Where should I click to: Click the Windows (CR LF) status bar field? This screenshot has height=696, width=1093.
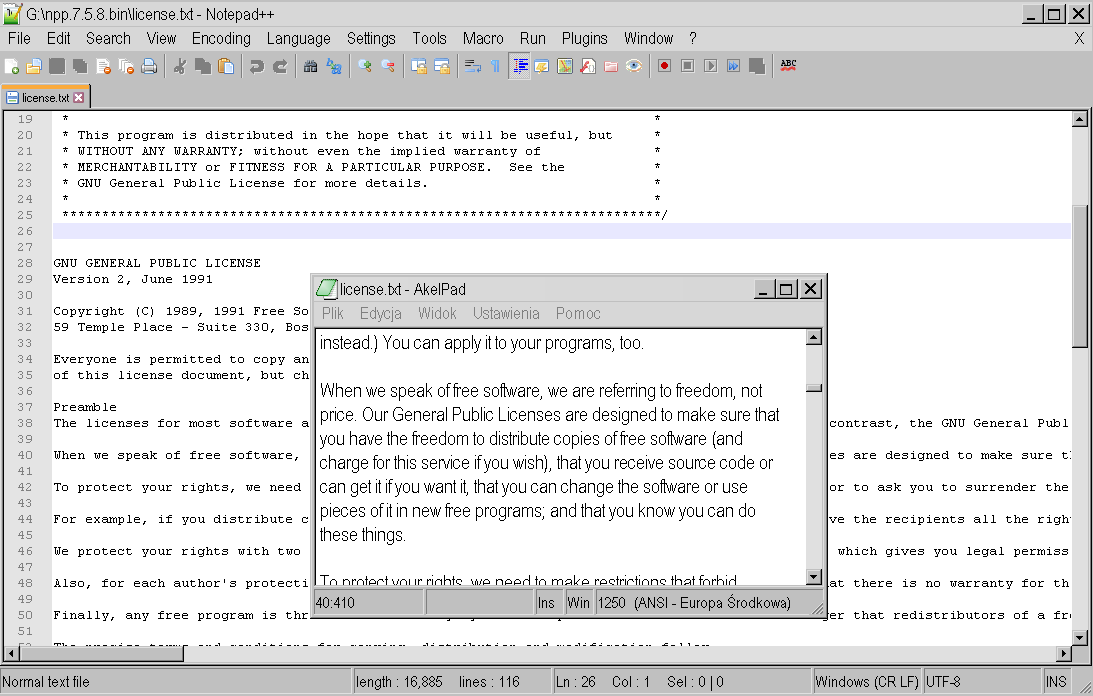(867, 681)
